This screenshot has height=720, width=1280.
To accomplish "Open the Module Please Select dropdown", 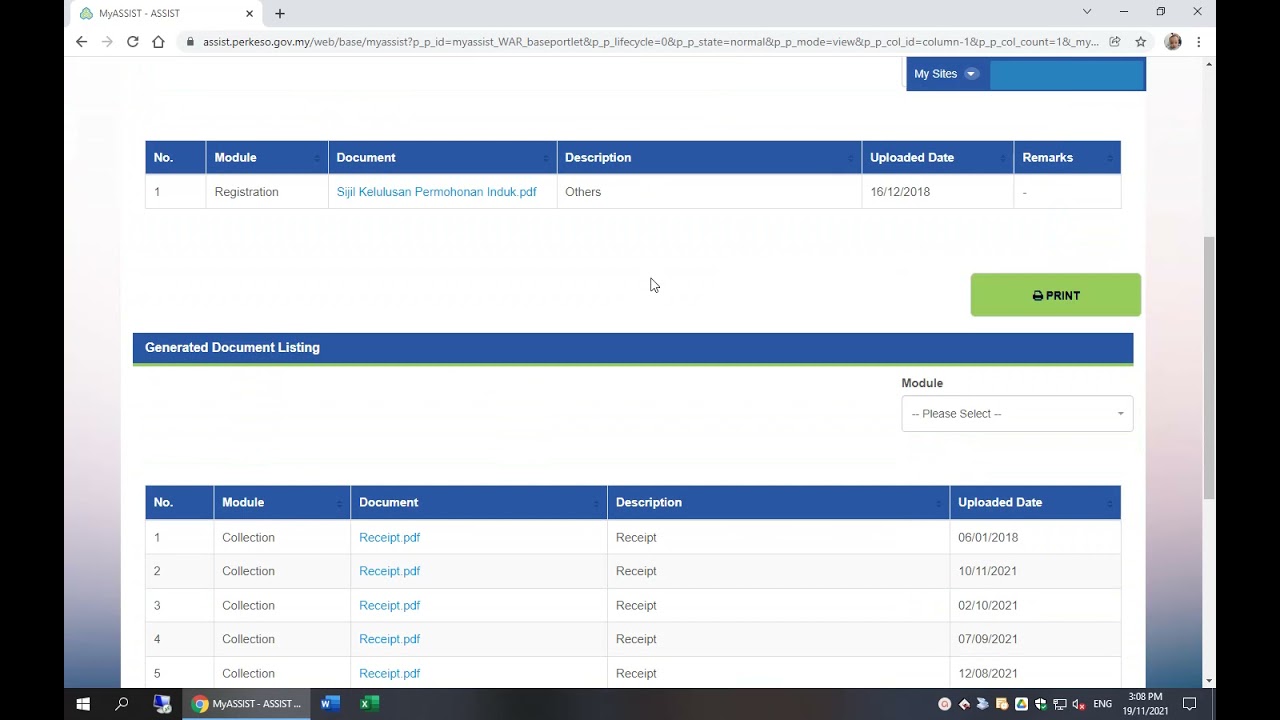I will (x=1017, y=414).
